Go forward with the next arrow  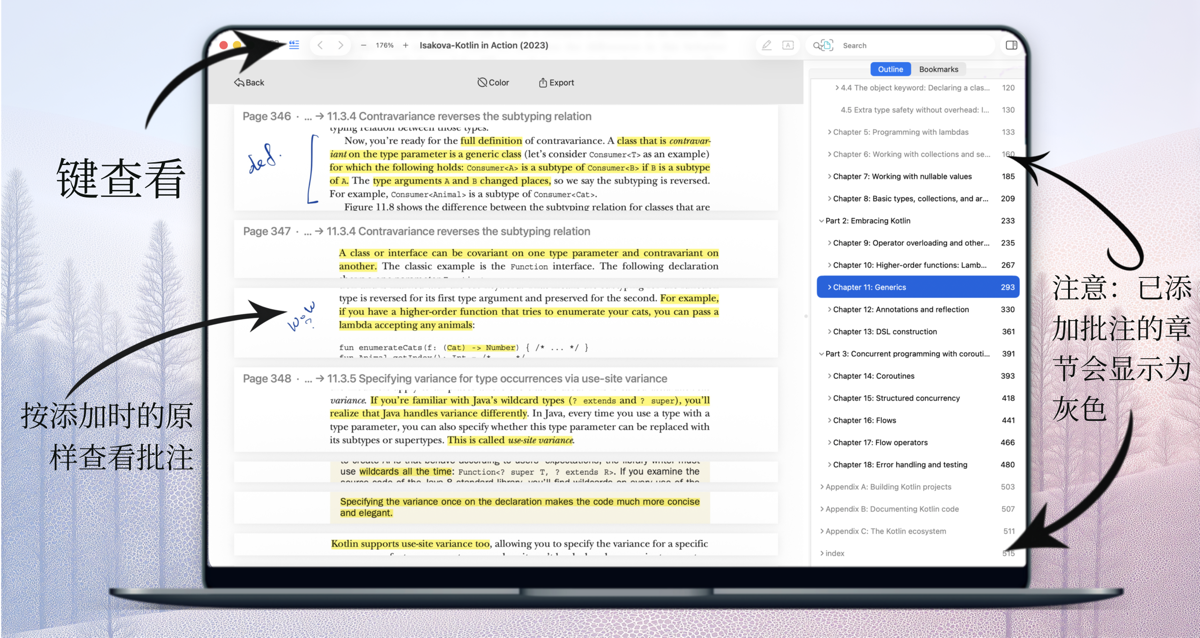(340, 45)
